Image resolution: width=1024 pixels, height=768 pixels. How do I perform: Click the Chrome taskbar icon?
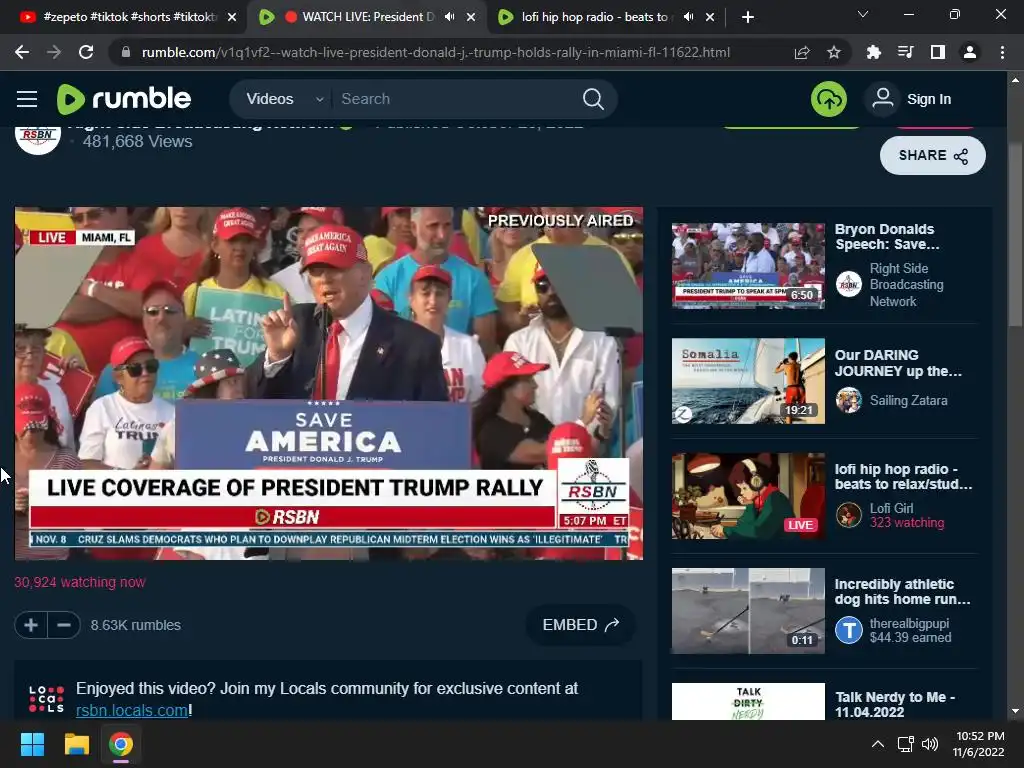[121, 744]
